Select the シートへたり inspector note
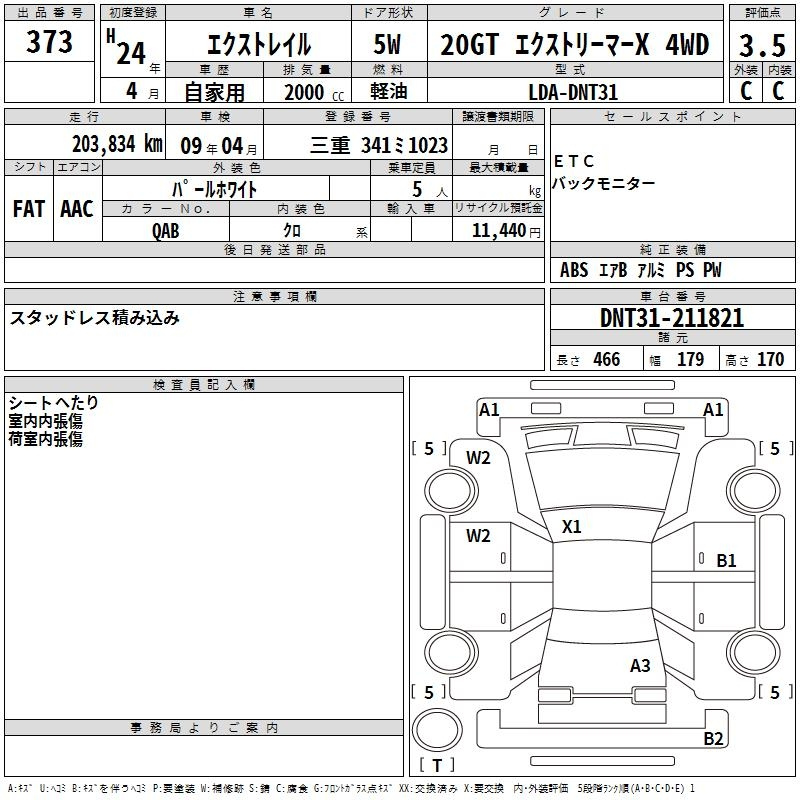The width and height of the screenshot is (800, 800). pyautogui.click(x=54, y=403)
